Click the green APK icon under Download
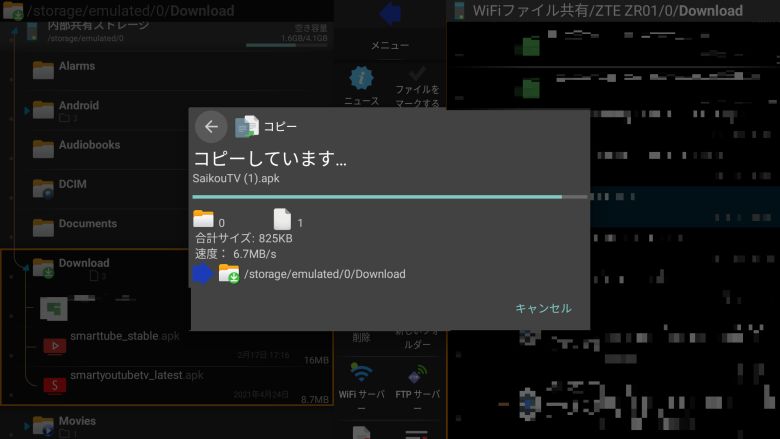The height and width of the screenshot is (439, 780). (54, 309)
